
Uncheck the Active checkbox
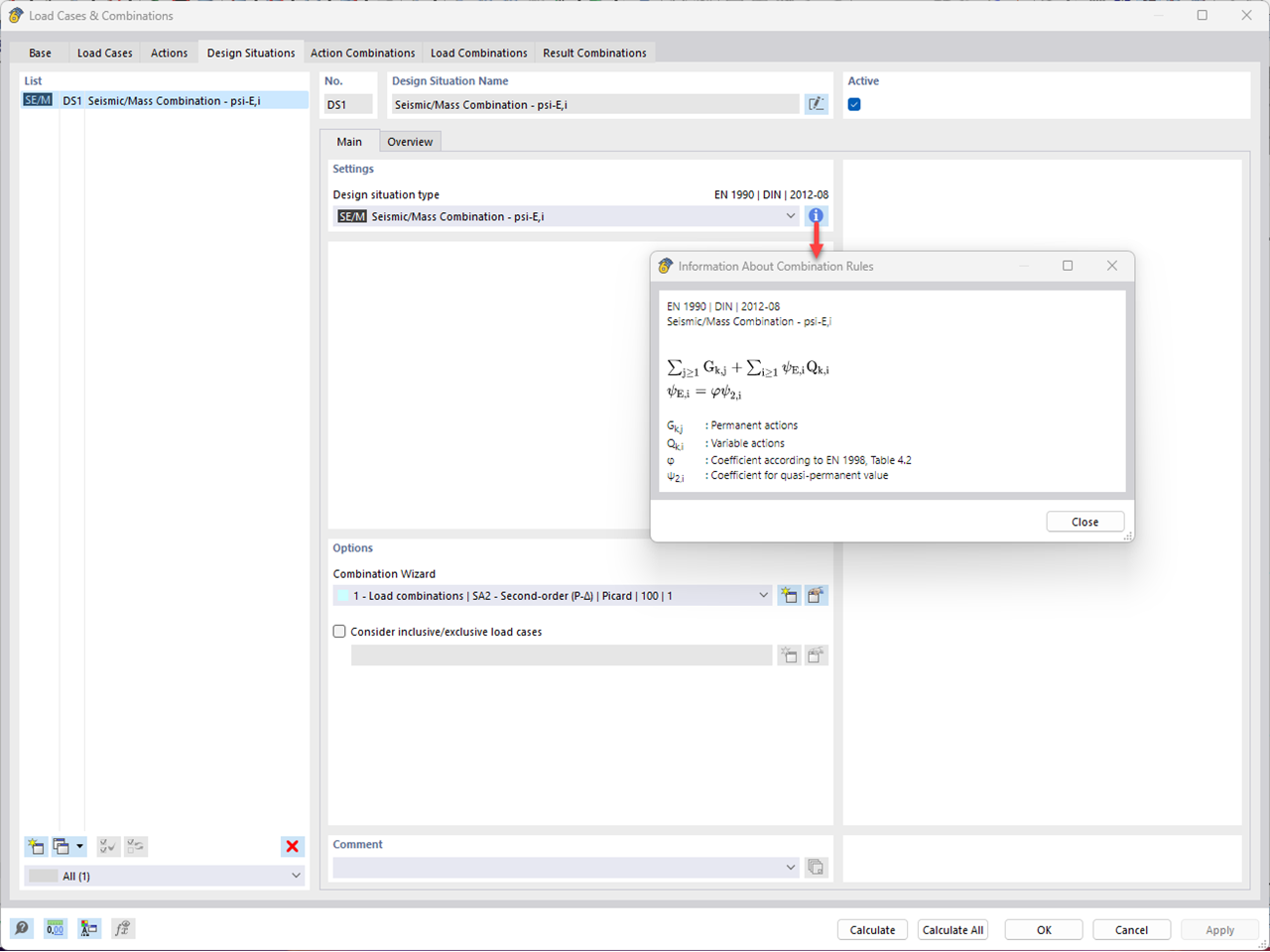click(x=854, y=103)
